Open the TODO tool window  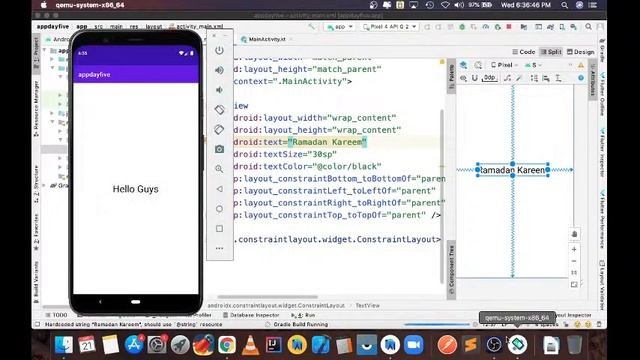(x=56, y=315)
